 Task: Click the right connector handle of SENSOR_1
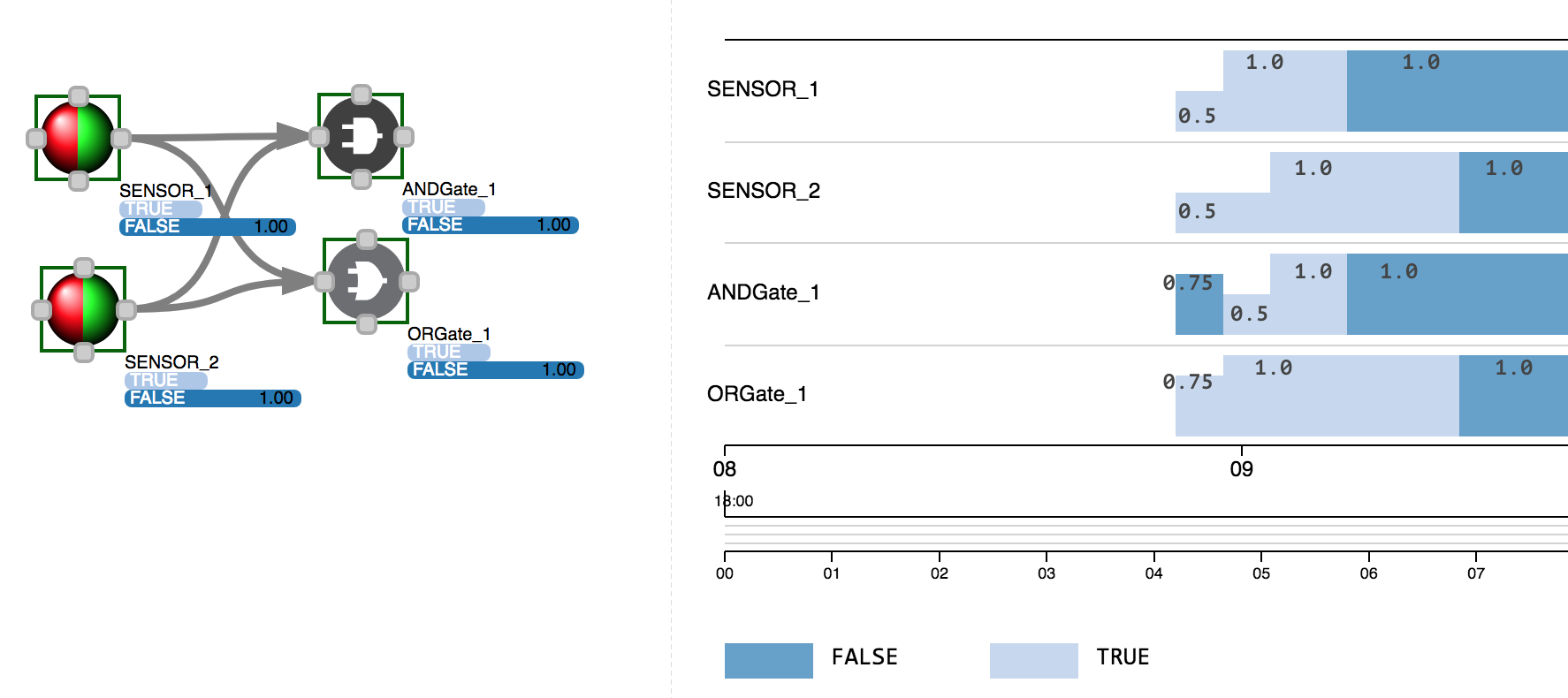[x=121, y=138]
